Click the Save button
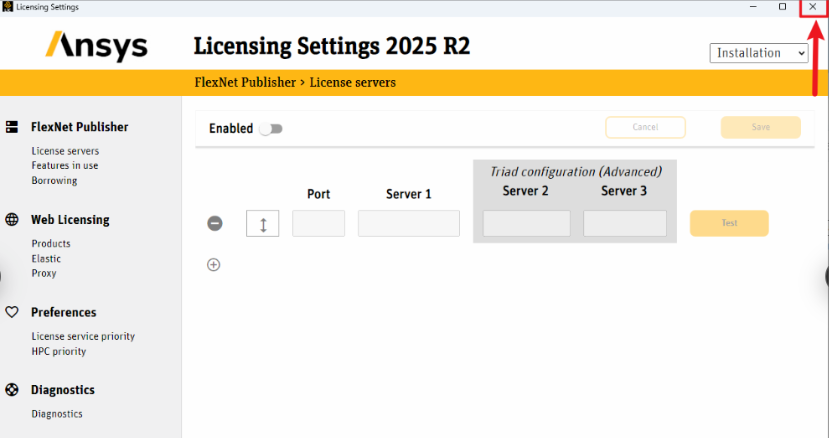This screenshot has width=829, height=438. 760,127
